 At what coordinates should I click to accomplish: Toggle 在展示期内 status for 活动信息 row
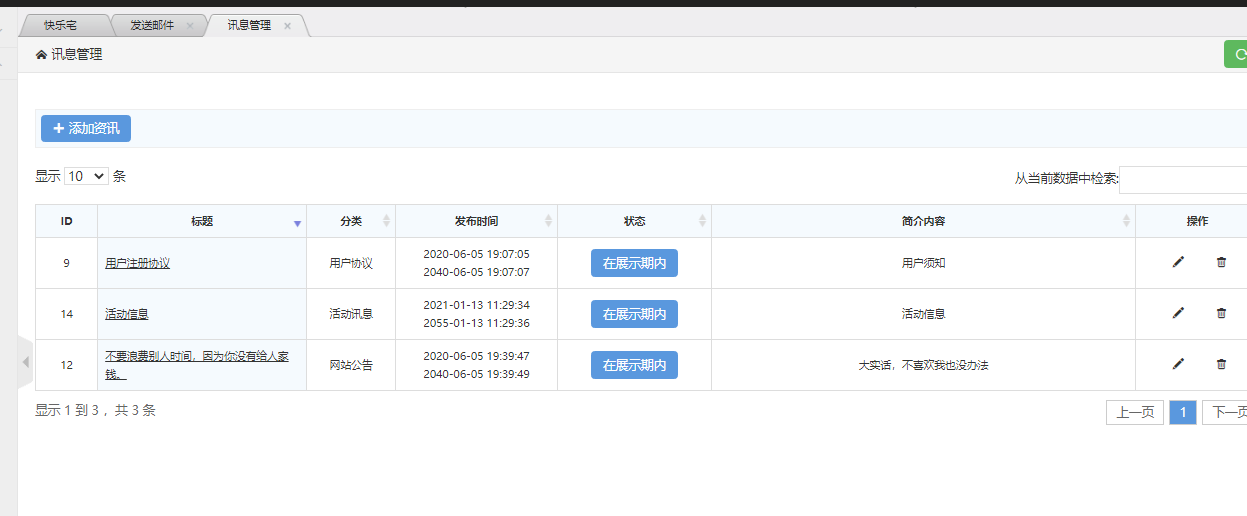tap(634, 314)
